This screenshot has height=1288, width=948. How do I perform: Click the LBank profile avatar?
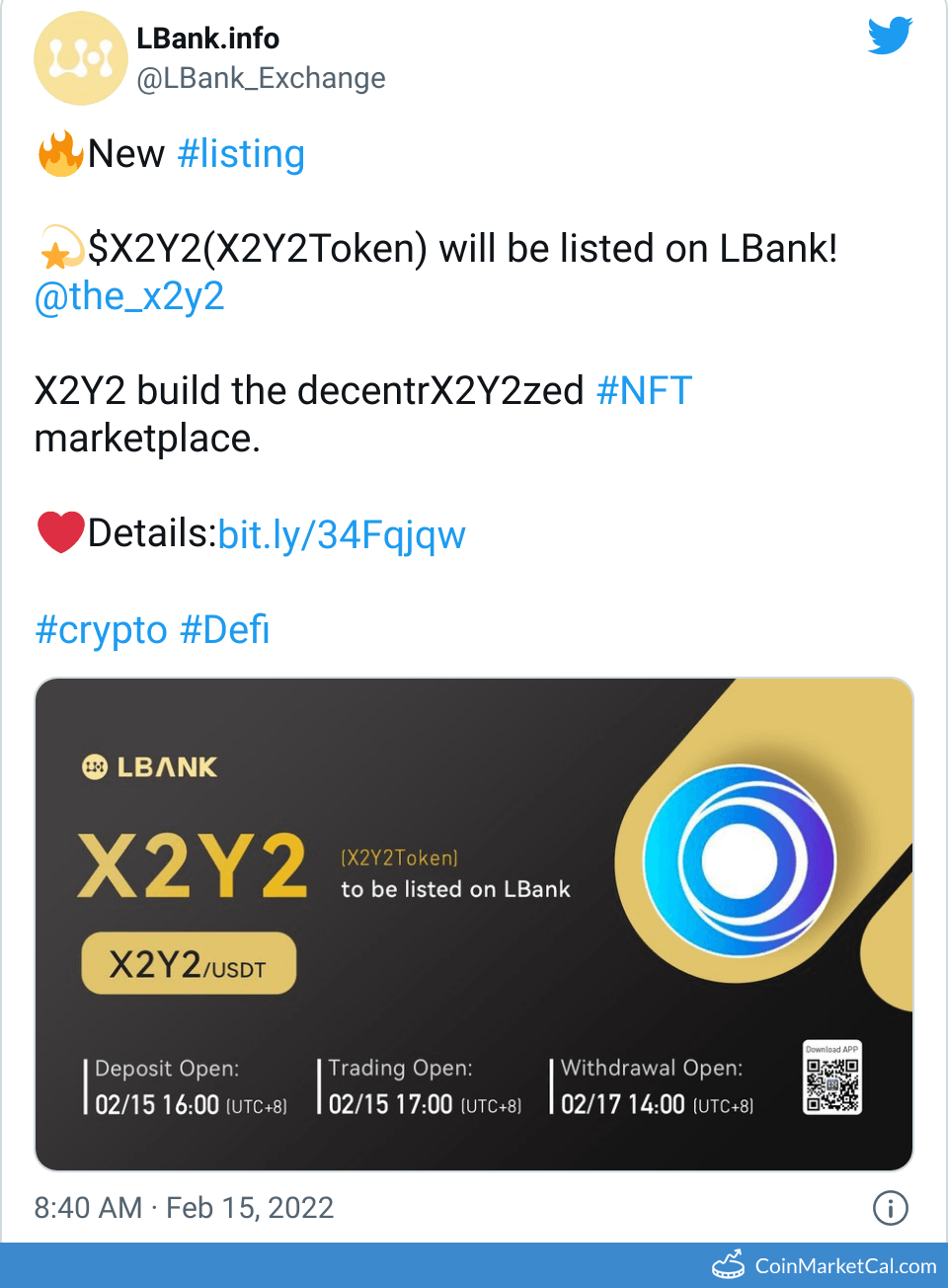coord(81,58)
